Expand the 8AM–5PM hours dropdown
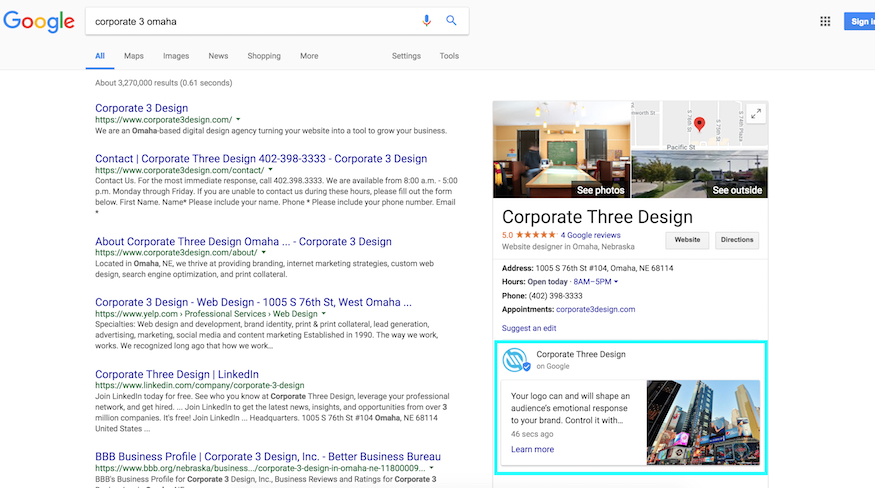The image size is (875, 488). coord(616,282)
